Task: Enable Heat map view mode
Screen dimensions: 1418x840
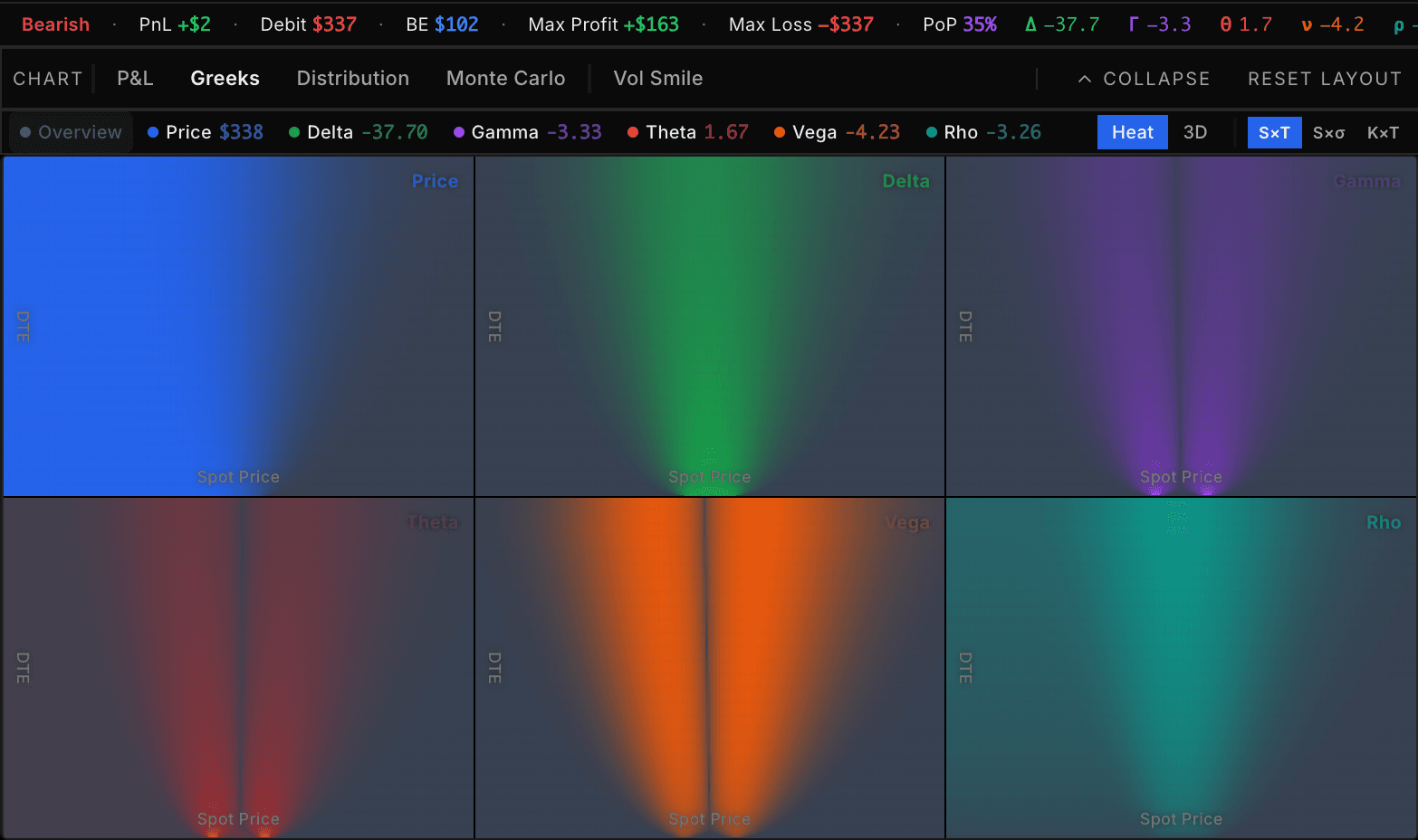Action: pos(1132,132)
